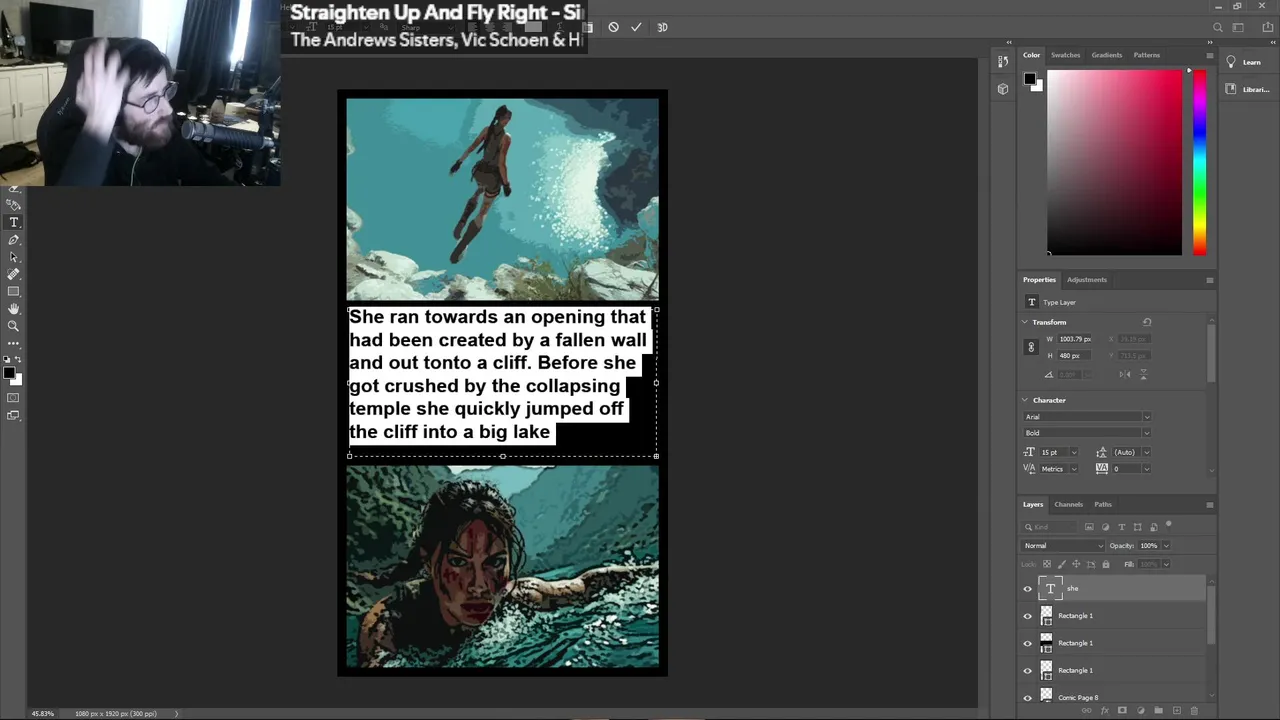Open the three-dots Edit Toolbar menu
1280x720 pixels.
13,343
